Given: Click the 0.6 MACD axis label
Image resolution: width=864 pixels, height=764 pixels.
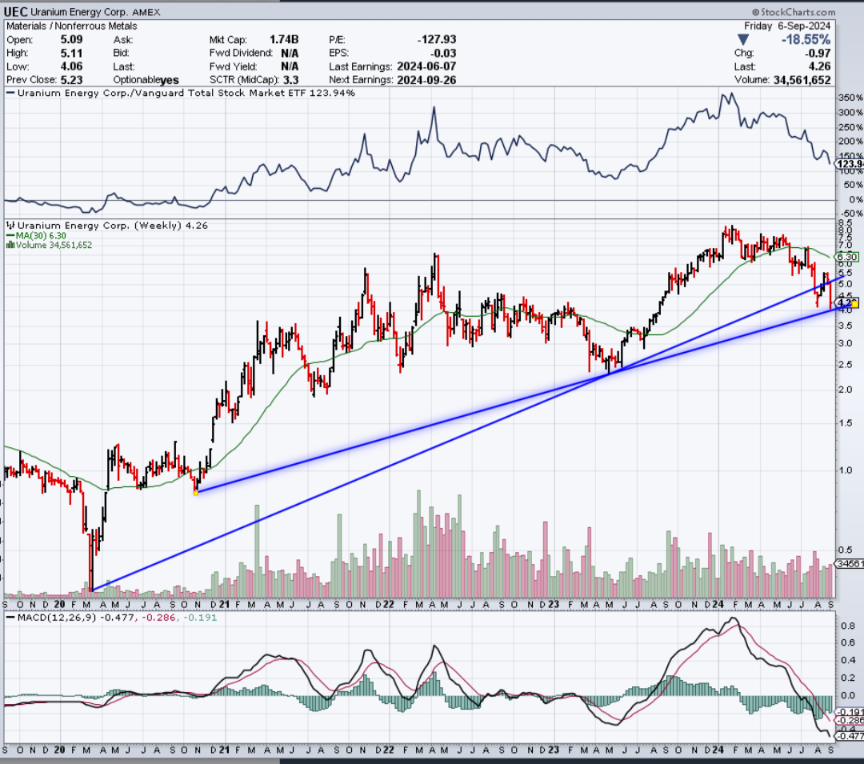Looking at the screenshot, I should pos(849,643).
